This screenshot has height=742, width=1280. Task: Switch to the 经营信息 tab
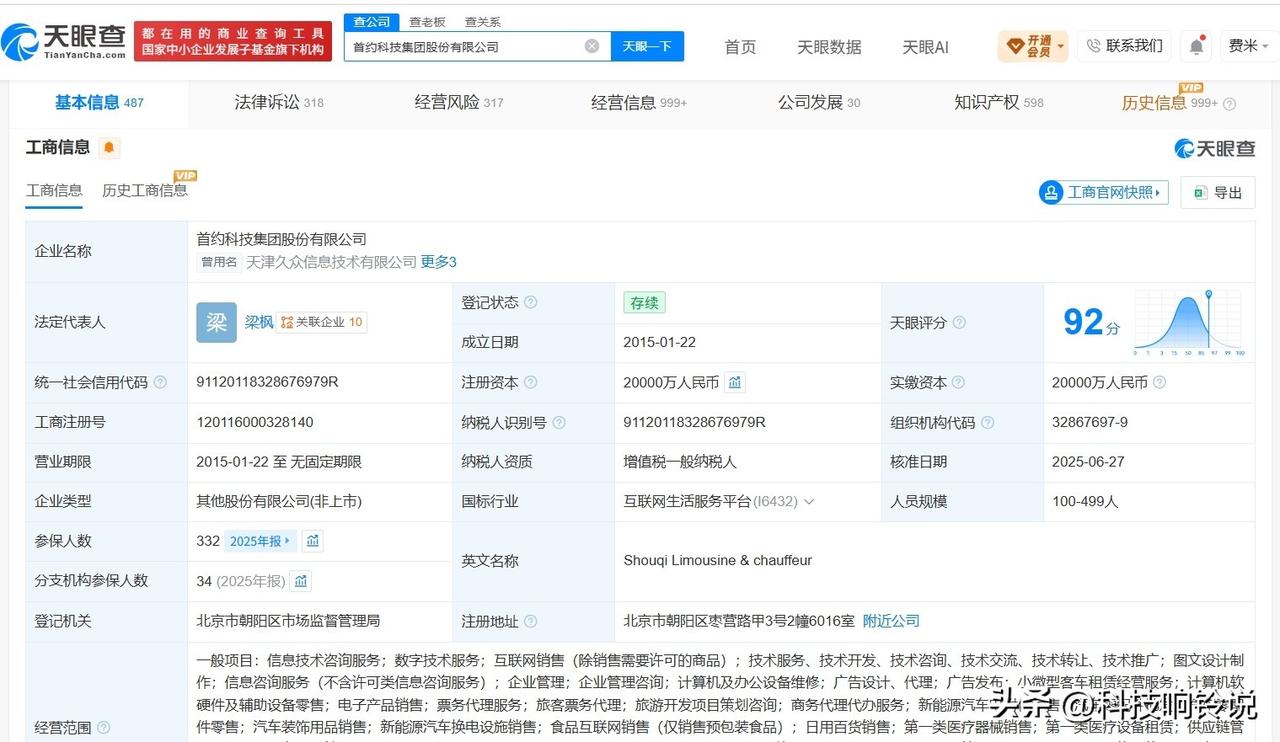click(639, 103)
